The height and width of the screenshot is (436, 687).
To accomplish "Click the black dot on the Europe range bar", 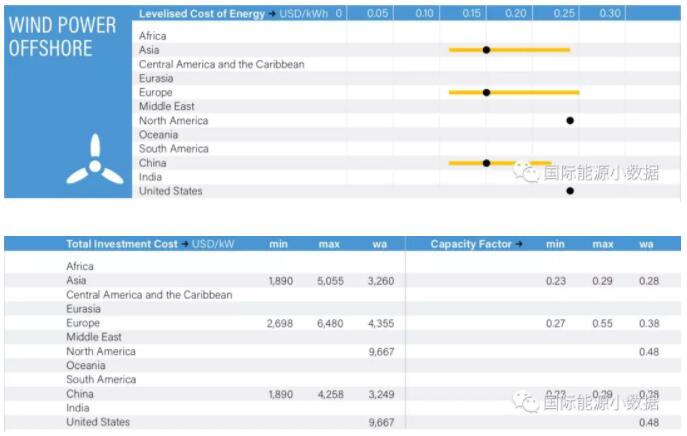I will click(x=486, y=92).
